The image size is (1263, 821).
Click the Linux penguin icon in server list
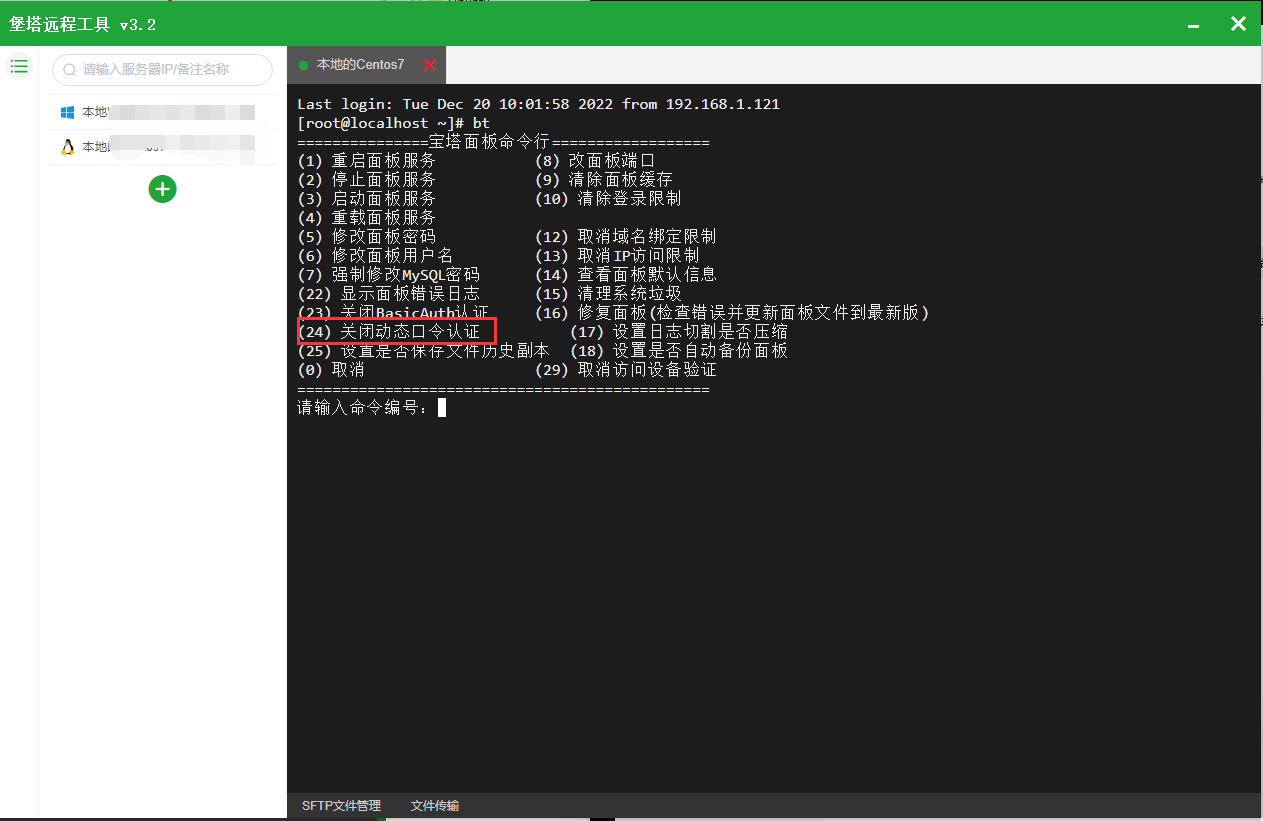click(68, 147)
